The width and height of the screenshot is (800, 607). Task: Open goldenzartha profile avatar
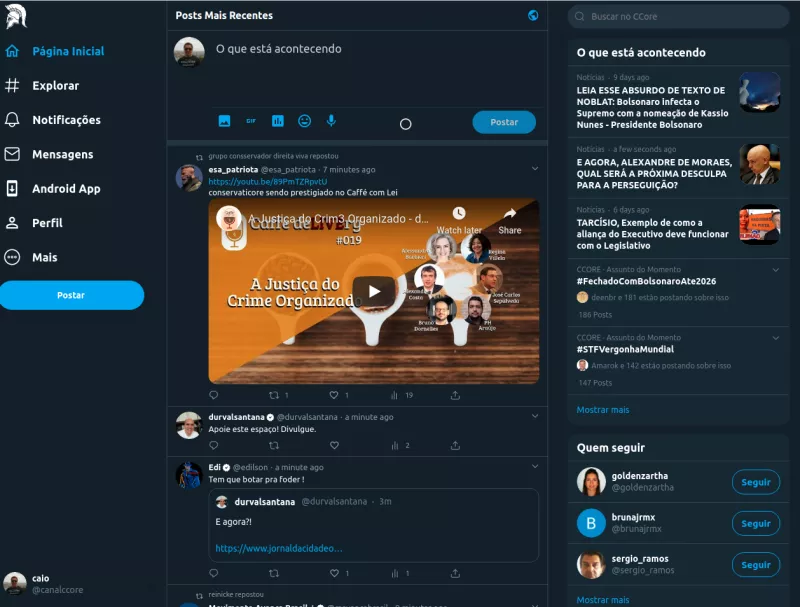point(591,482)
